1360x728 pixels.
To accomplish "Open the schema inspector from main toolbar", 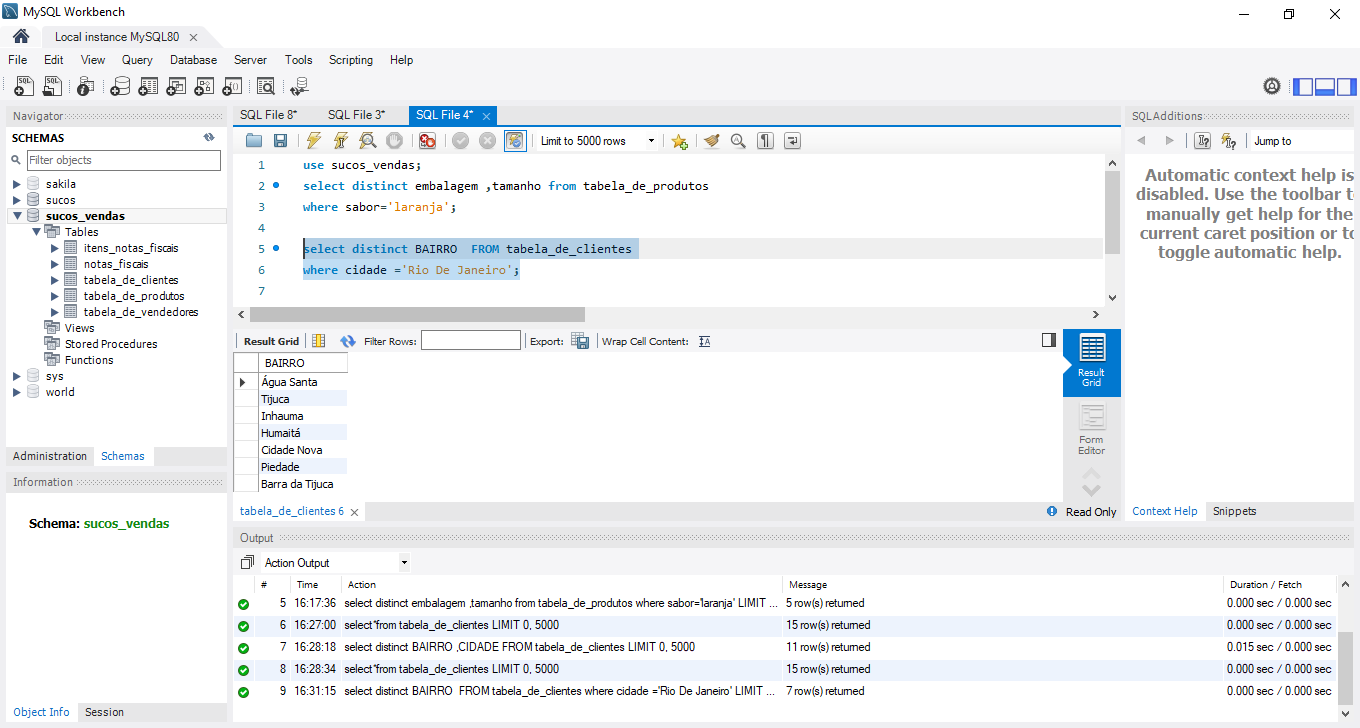I will click(x=85, y=87).
